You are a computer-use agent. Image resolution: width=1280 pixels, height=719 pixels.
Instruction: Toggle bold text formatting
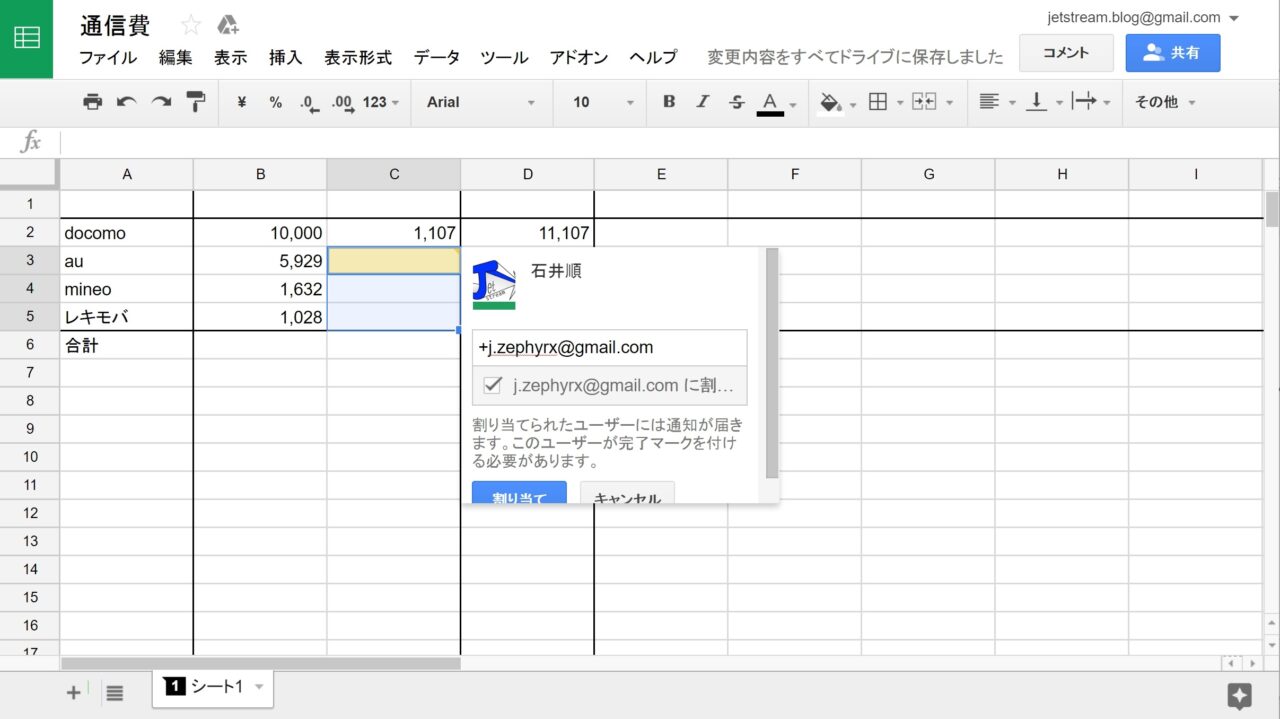pos(669,102)
